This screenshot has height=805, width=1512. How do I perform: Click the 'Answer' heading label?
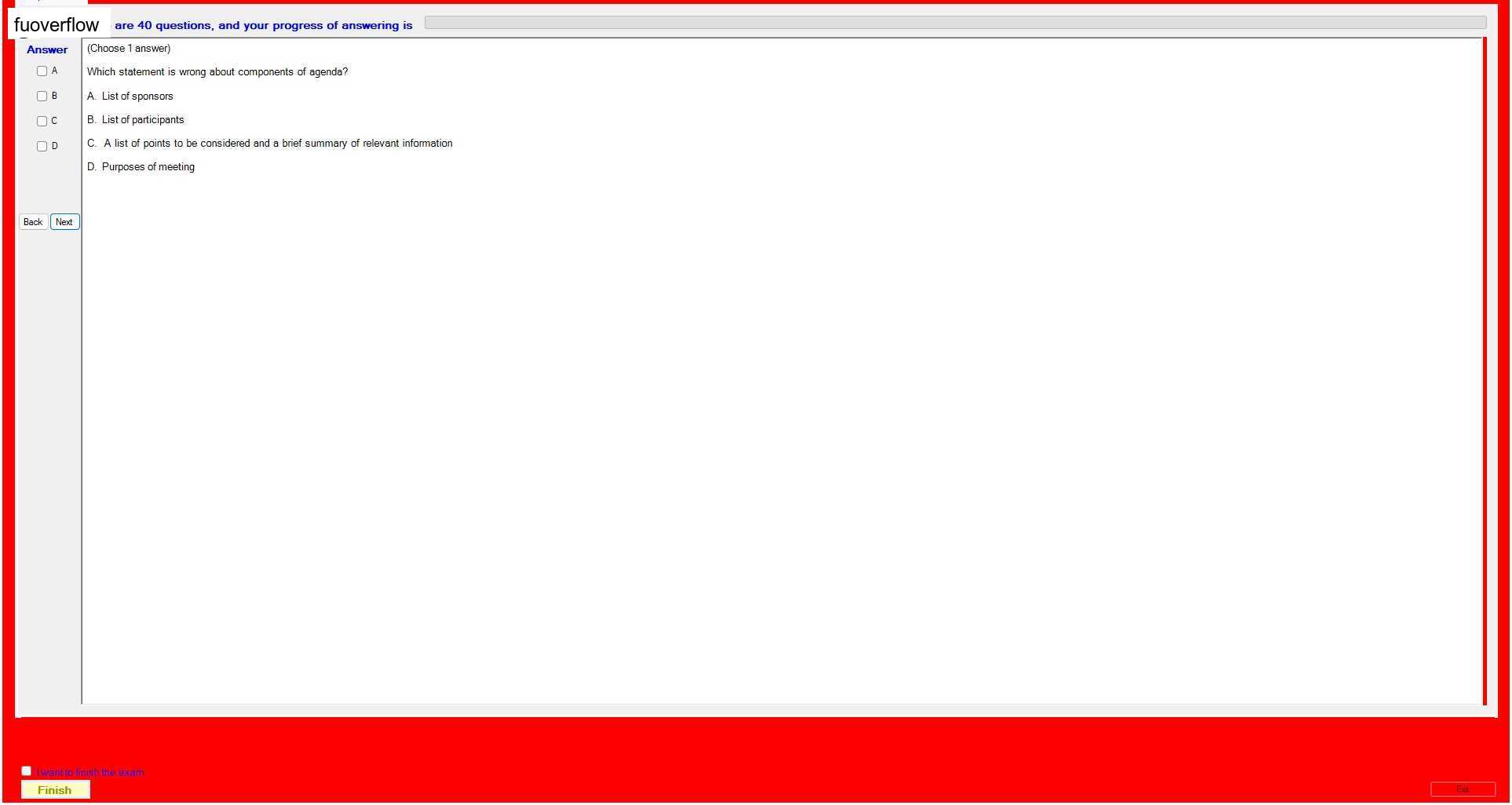coord(47,49)
